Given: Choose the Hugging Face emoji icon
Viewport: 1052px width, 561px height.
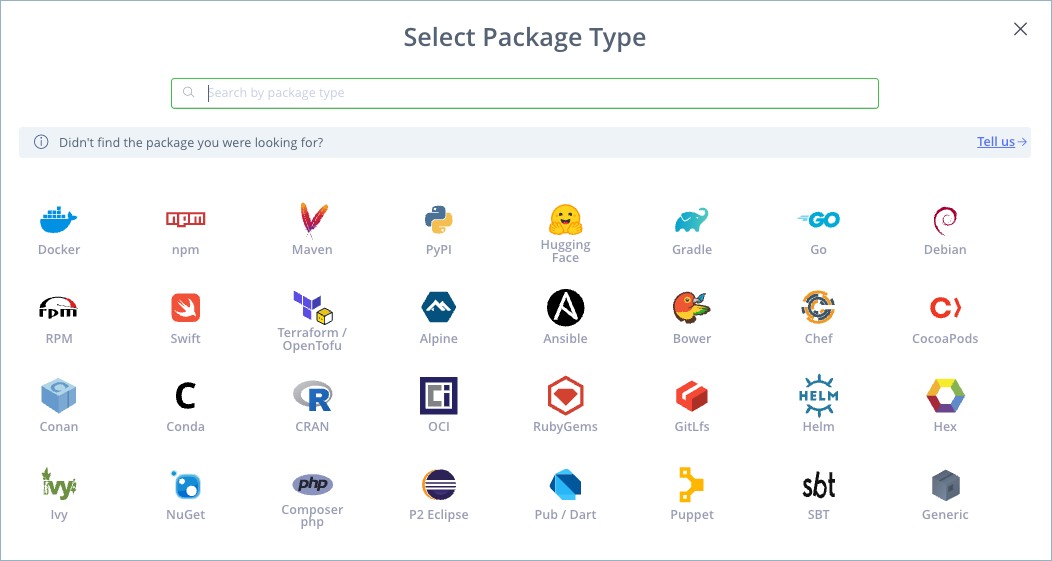Looking at the screenshot, I should 566,219.
